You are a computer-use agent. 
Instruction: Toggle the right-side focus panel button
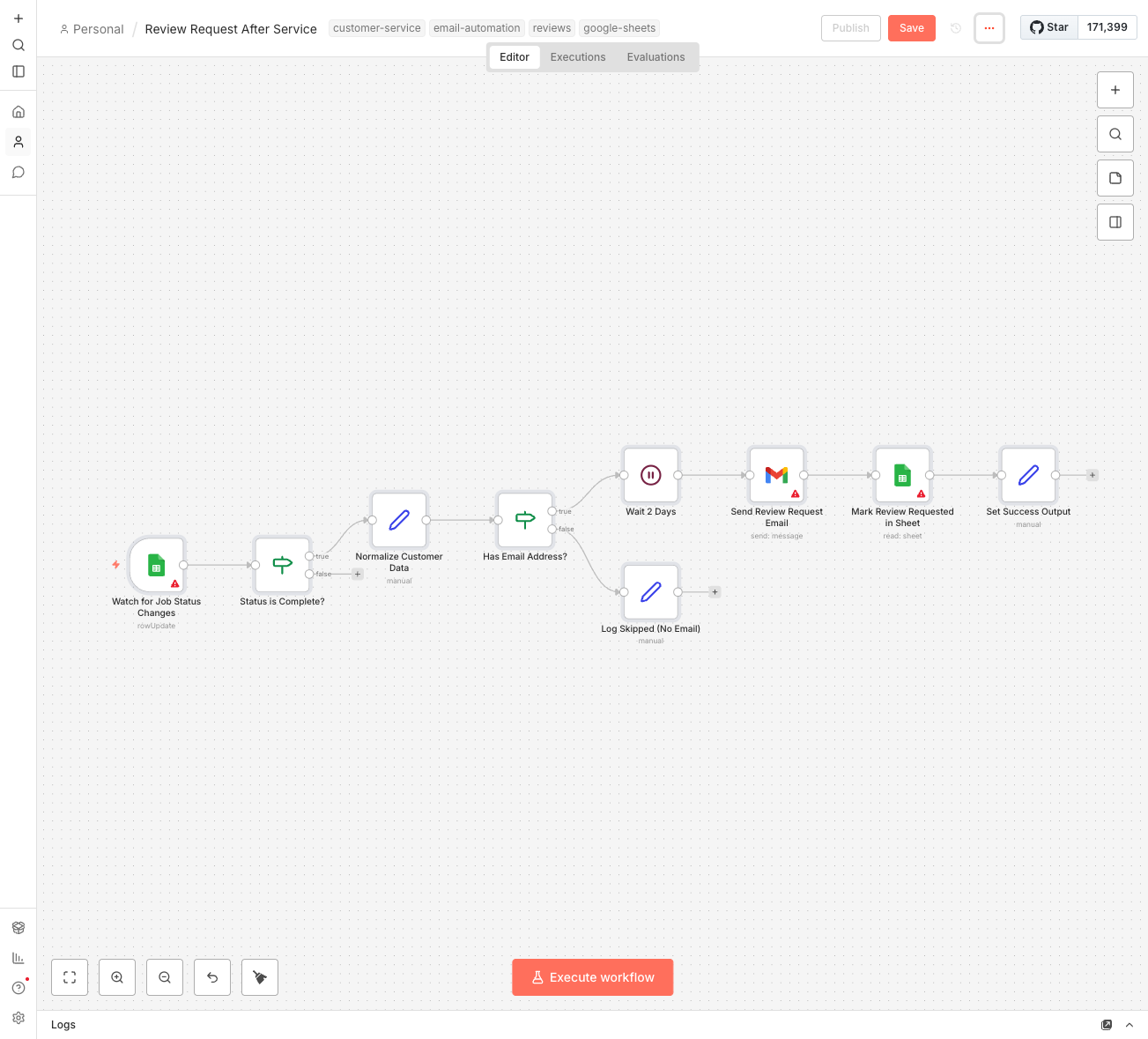(x=1115, y=222)
